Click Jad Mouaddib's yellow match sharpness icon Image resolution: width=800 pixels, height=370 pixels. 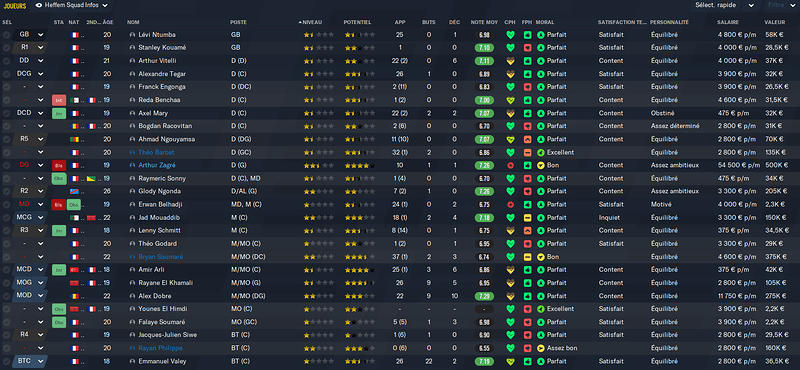pyautogui.click(x=527, y=217)
